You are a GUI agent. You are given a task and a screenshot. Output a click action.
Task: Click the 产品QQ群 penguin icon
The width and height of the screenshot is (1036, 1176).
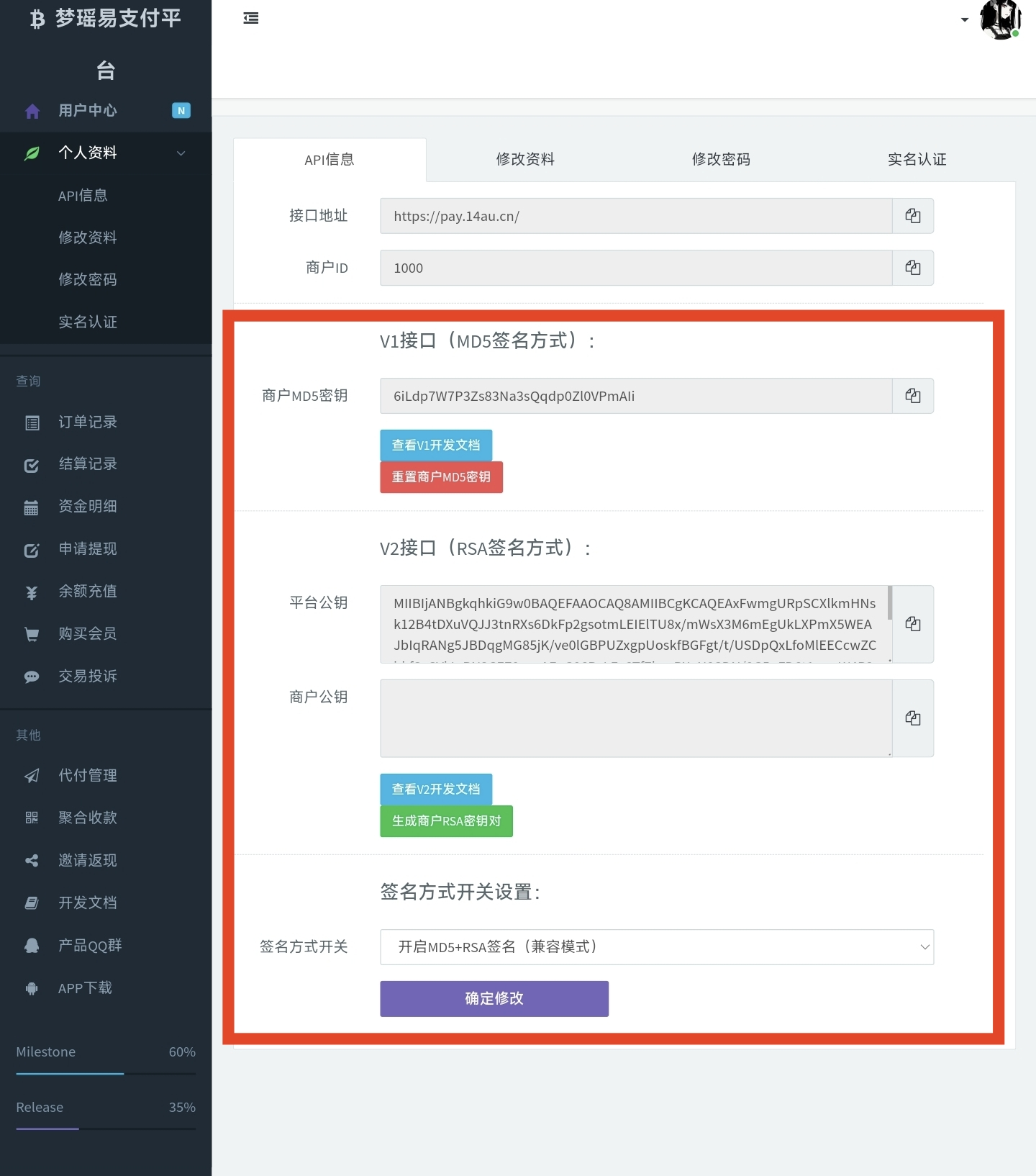(32, 946)
